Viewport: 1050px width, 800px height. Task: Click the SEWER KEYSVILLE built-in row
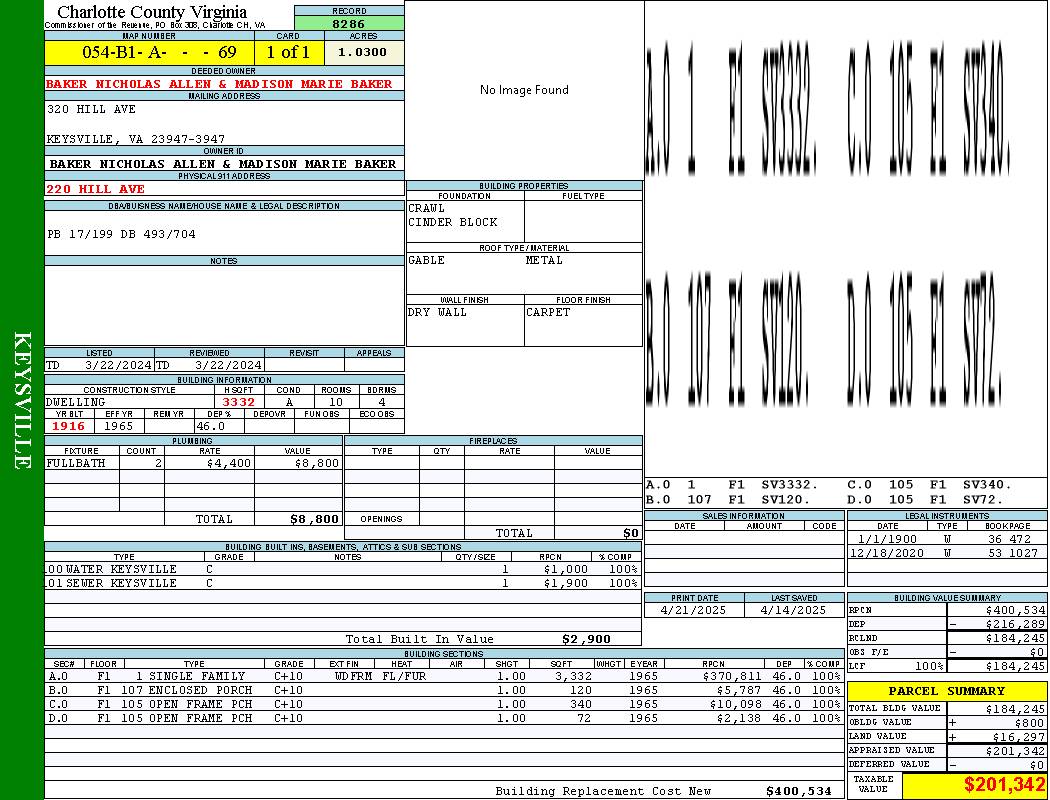pos(342,583)
